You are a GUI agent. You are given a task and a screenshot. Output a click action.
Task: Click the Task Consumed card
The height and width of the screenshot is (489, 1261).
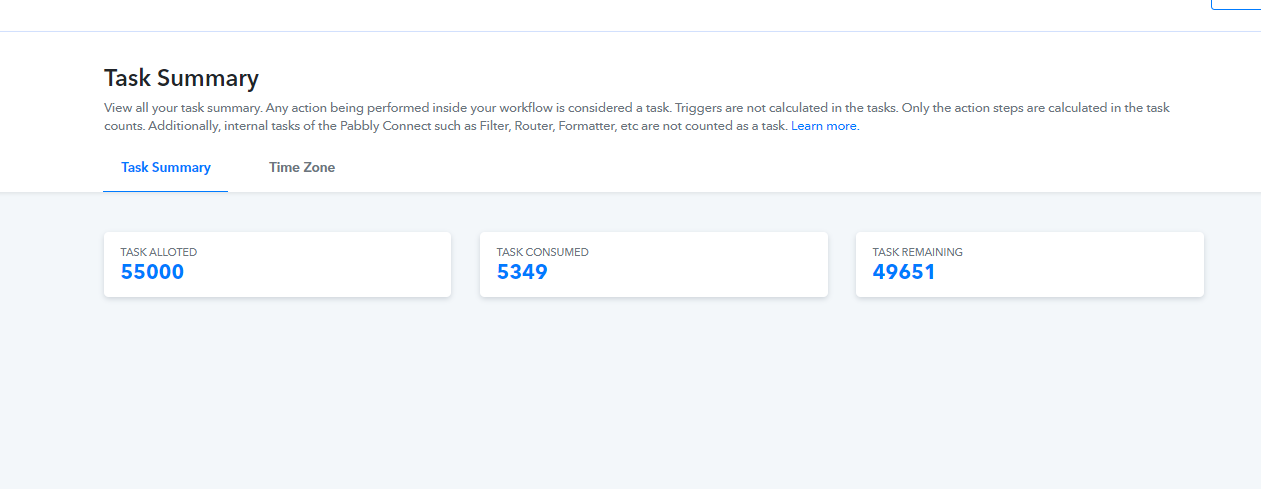coord(653,265)
